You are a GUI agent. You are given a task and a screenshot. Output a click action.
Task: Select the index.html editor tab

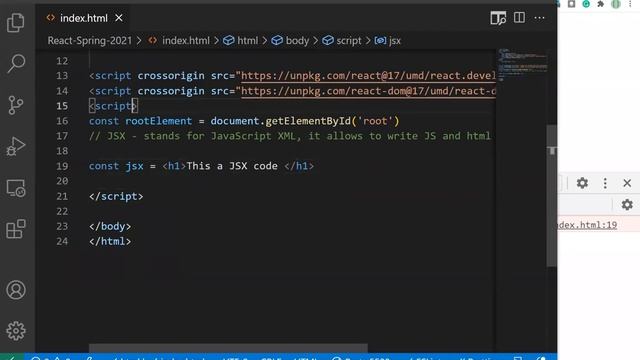tap(84, 18)
